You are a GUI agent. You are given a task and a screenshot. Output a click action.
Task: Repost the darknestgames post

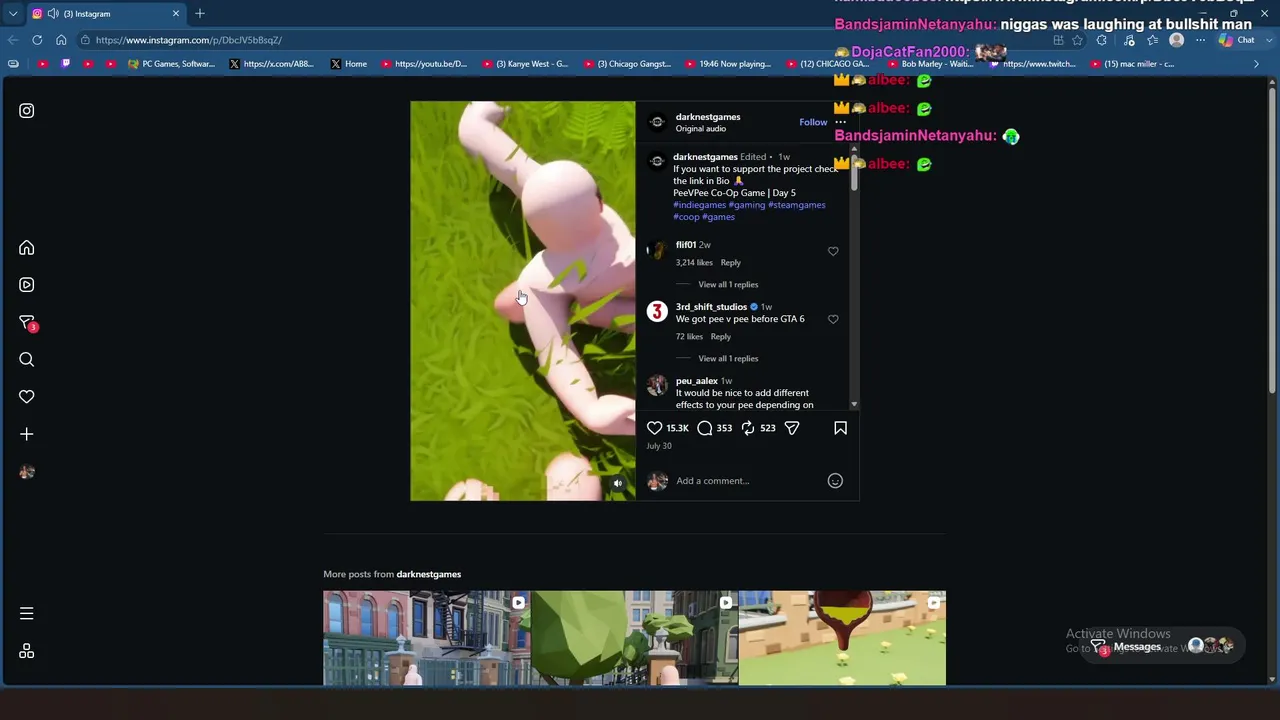(x=748, y=428)
